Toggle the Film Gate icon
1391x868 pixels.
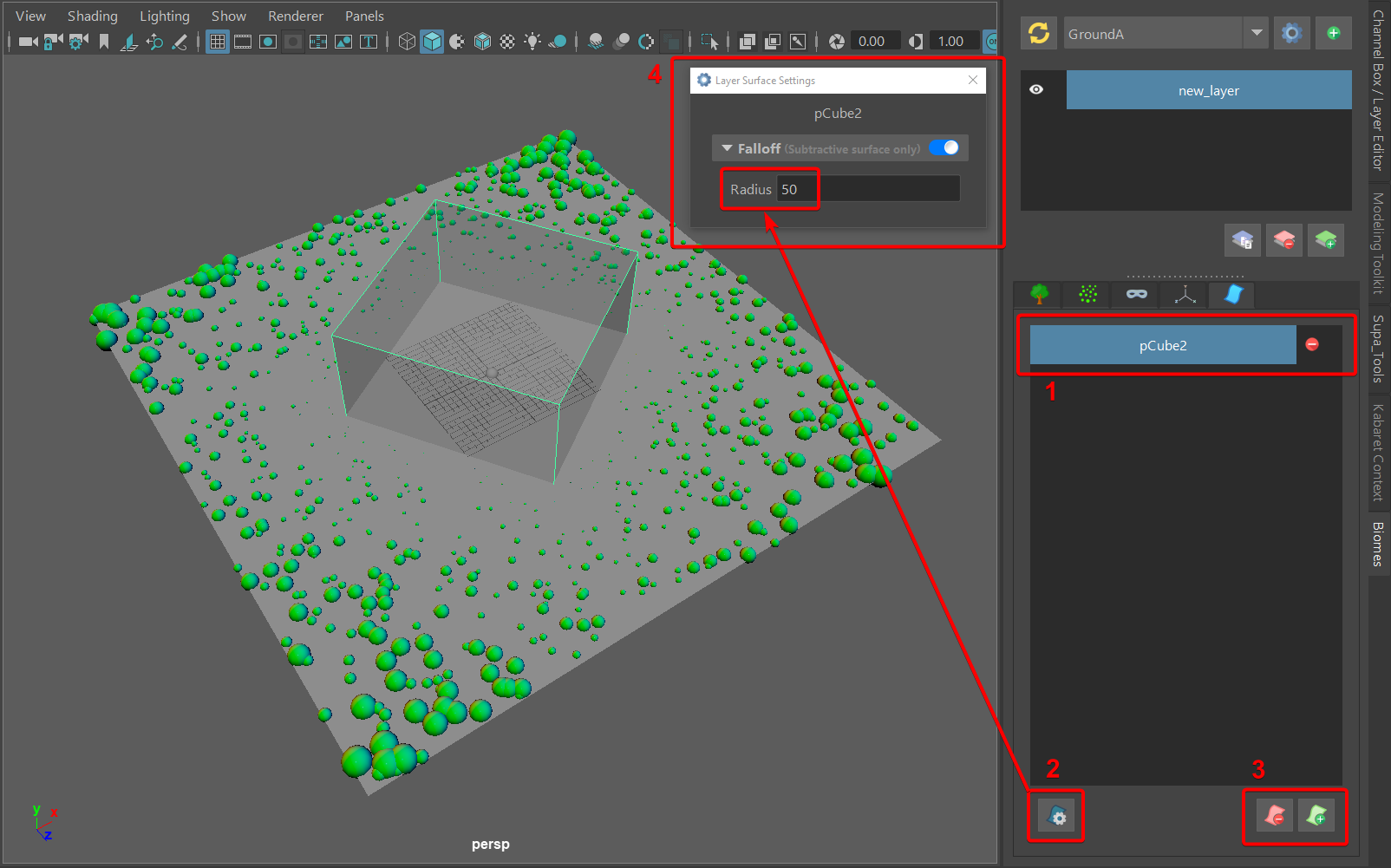[243, 41]
